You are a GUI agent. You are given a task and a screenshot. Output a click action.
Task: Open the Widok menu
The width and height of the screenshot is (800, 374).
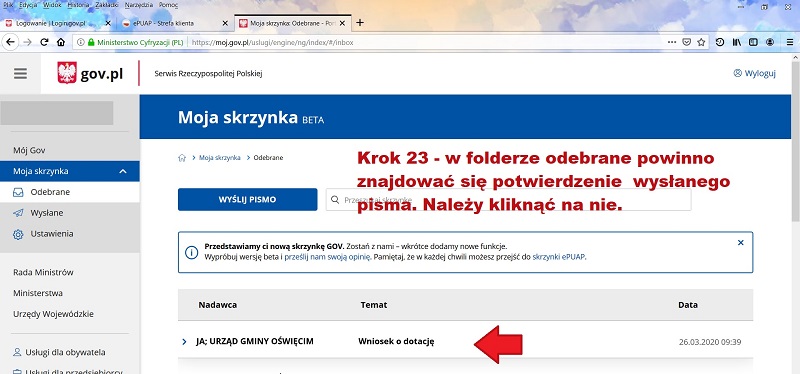tap(52, 5)
